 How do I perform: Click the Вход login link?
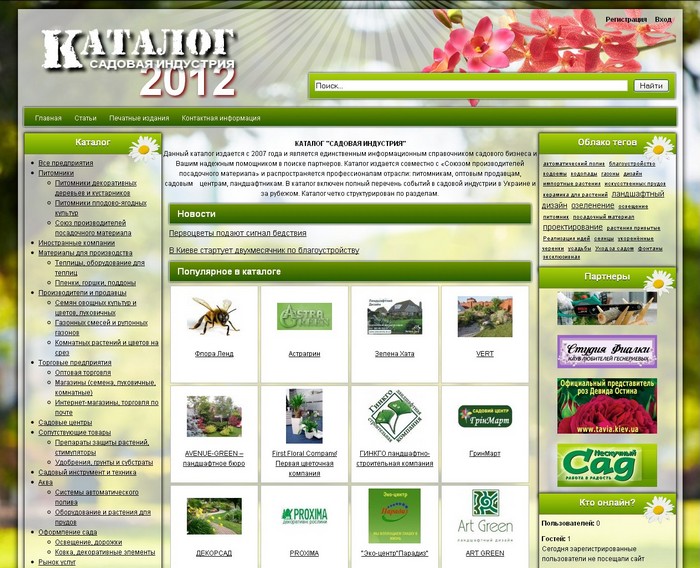click(x=663, y=20)
